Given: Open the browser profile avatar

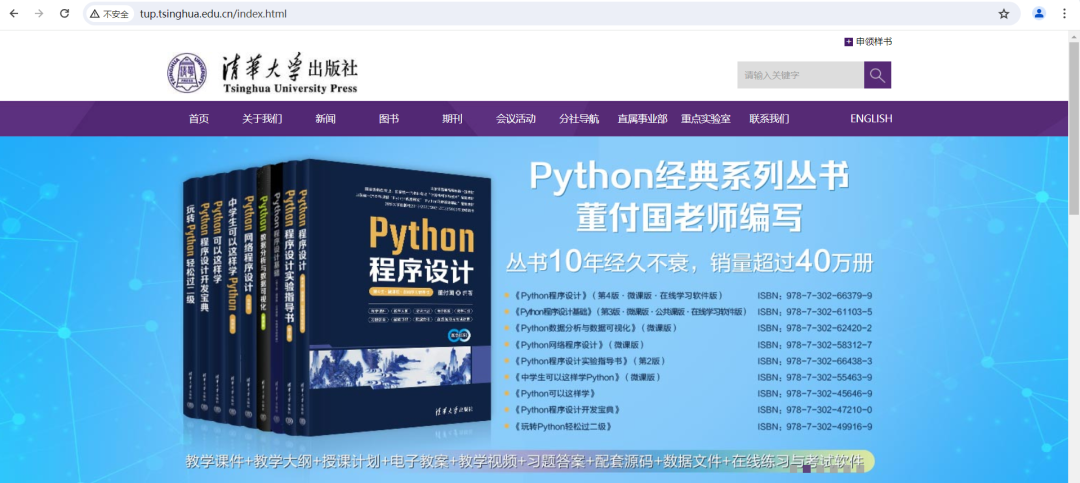Looking at the screenshot, I should pos(1039,14).
